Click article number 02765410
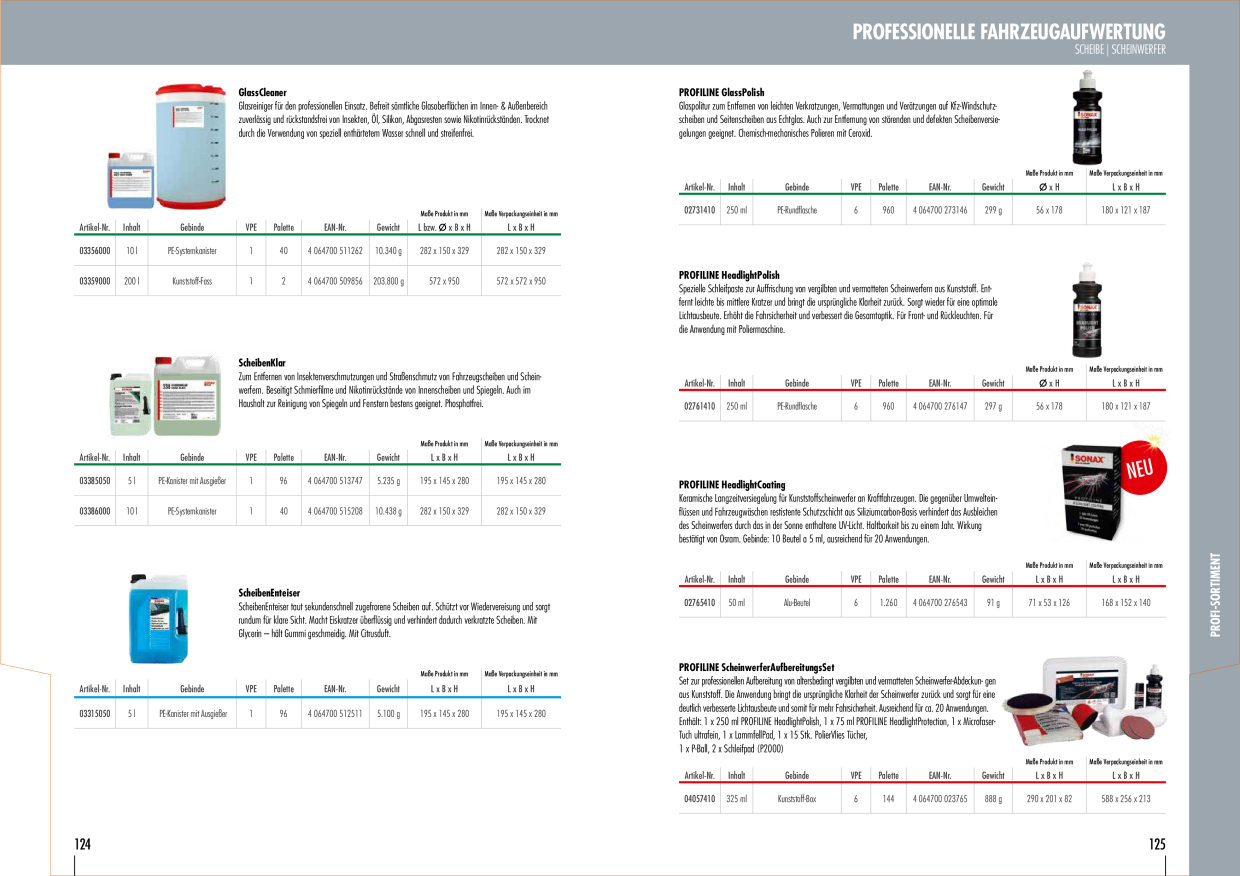Screen dimensions: 1240x876 point(699,603)
